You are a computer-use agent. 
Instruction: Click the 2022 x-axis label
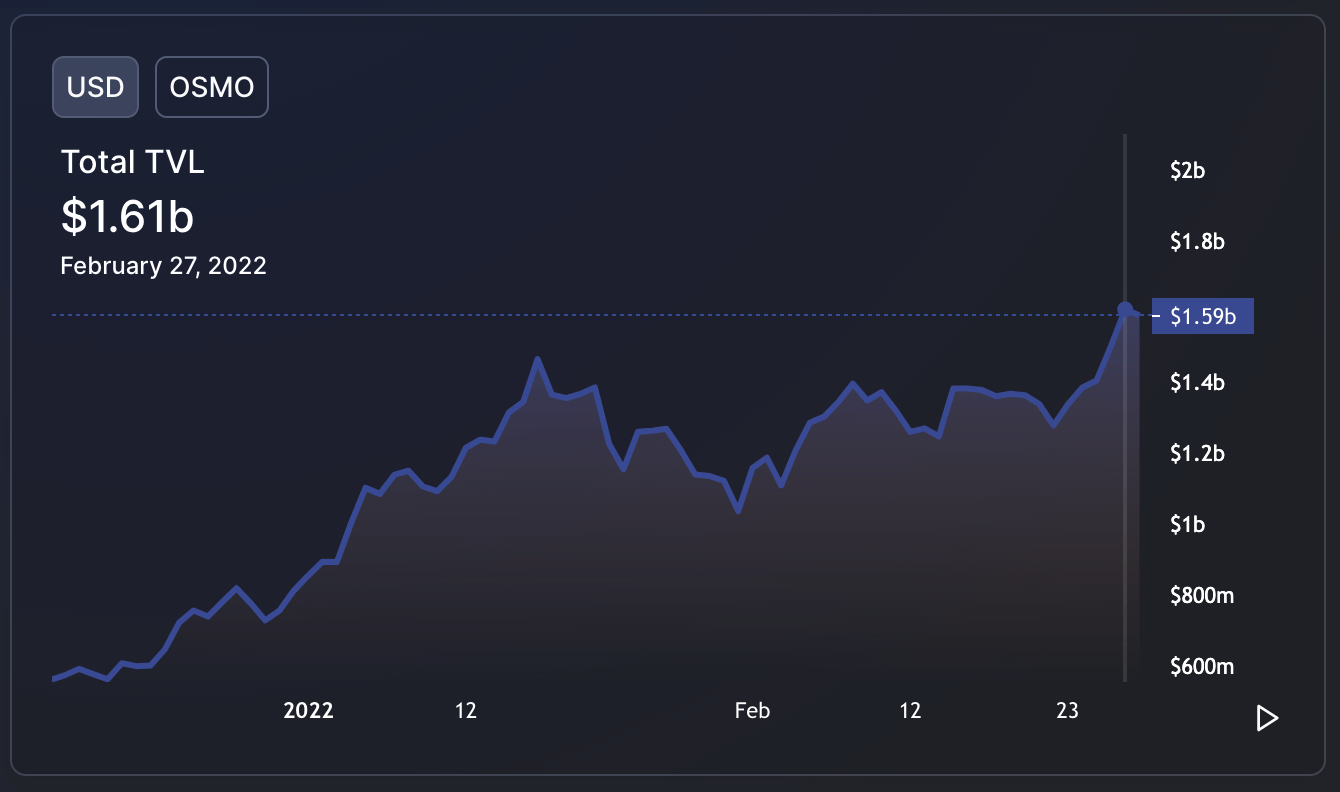click(309, 711)
